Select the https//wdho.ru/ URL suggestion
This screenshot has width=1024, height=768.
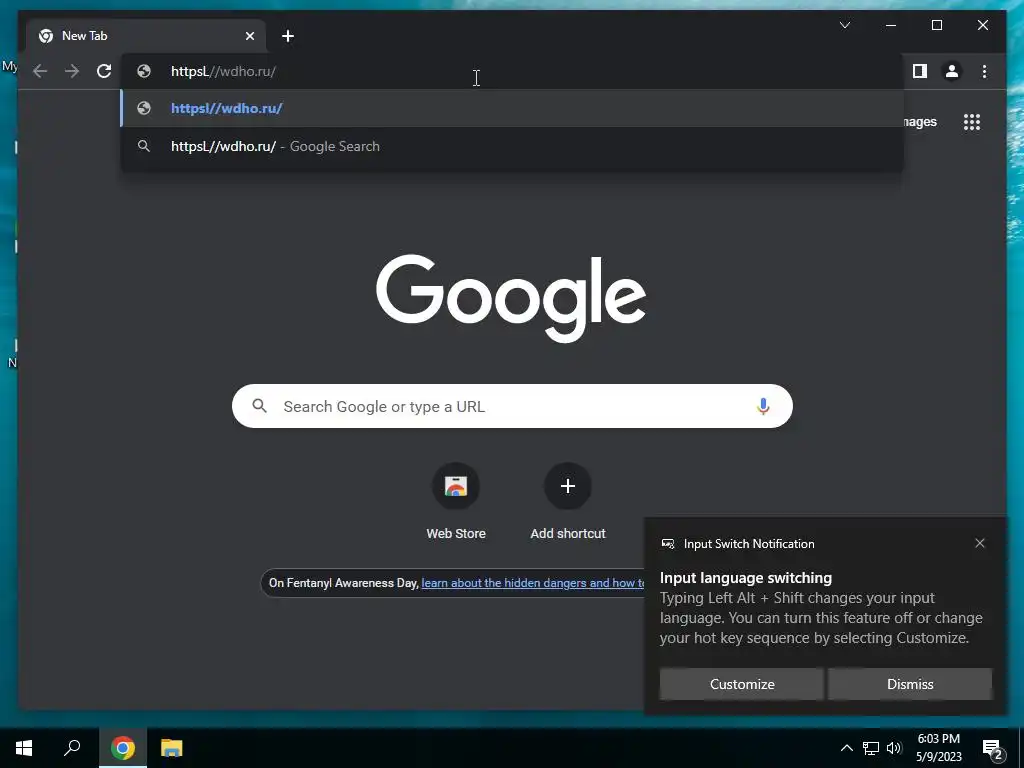(x=512, y=108)
